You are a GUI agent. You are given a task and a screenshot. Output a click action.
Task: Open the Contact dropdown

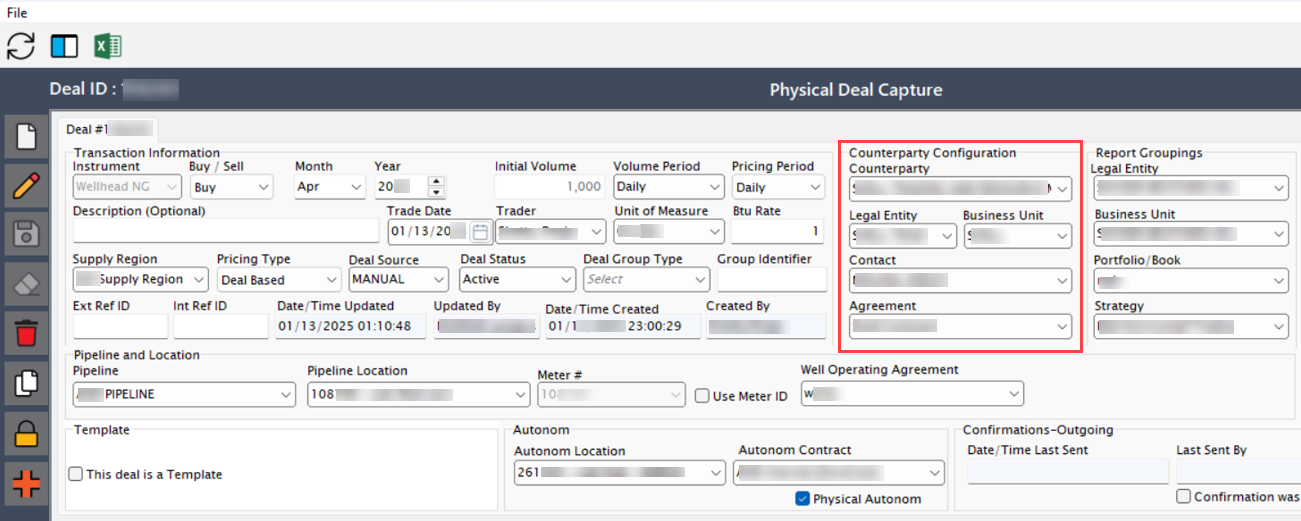pos(960,281)
